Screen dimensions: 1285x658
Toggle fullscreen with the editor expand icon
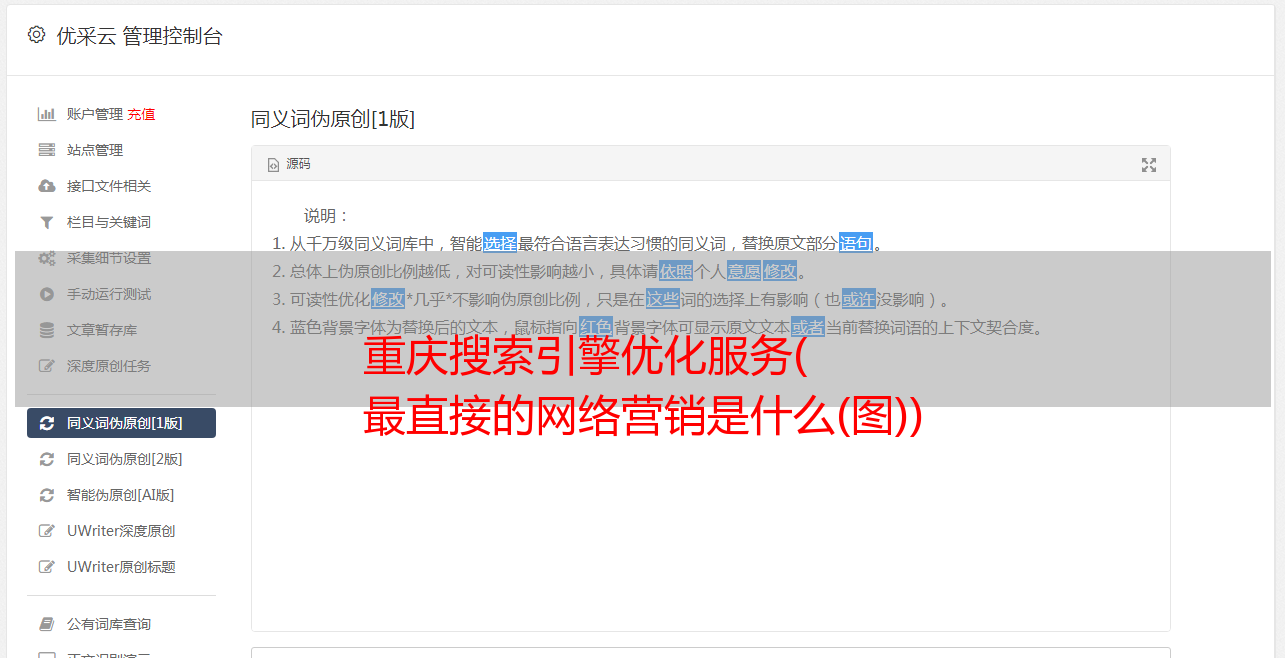click(1149, 165)
